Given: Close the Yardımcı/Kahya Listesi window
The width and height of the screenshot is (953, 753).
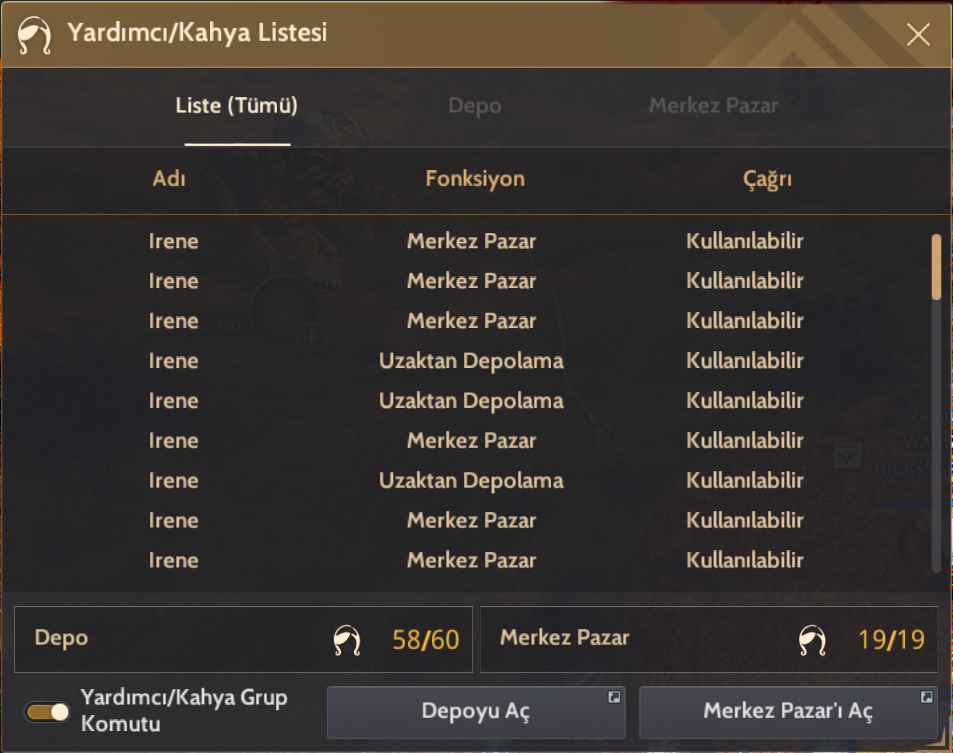Looking at the screenshot, I should tap(918, 35).
